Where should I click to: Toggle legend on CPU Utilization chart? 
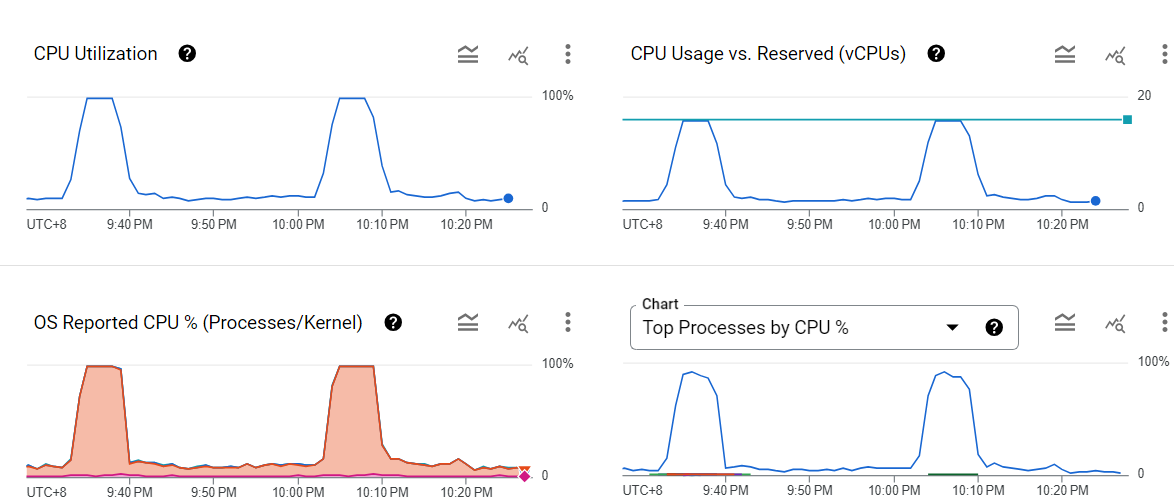click(468, 54)
